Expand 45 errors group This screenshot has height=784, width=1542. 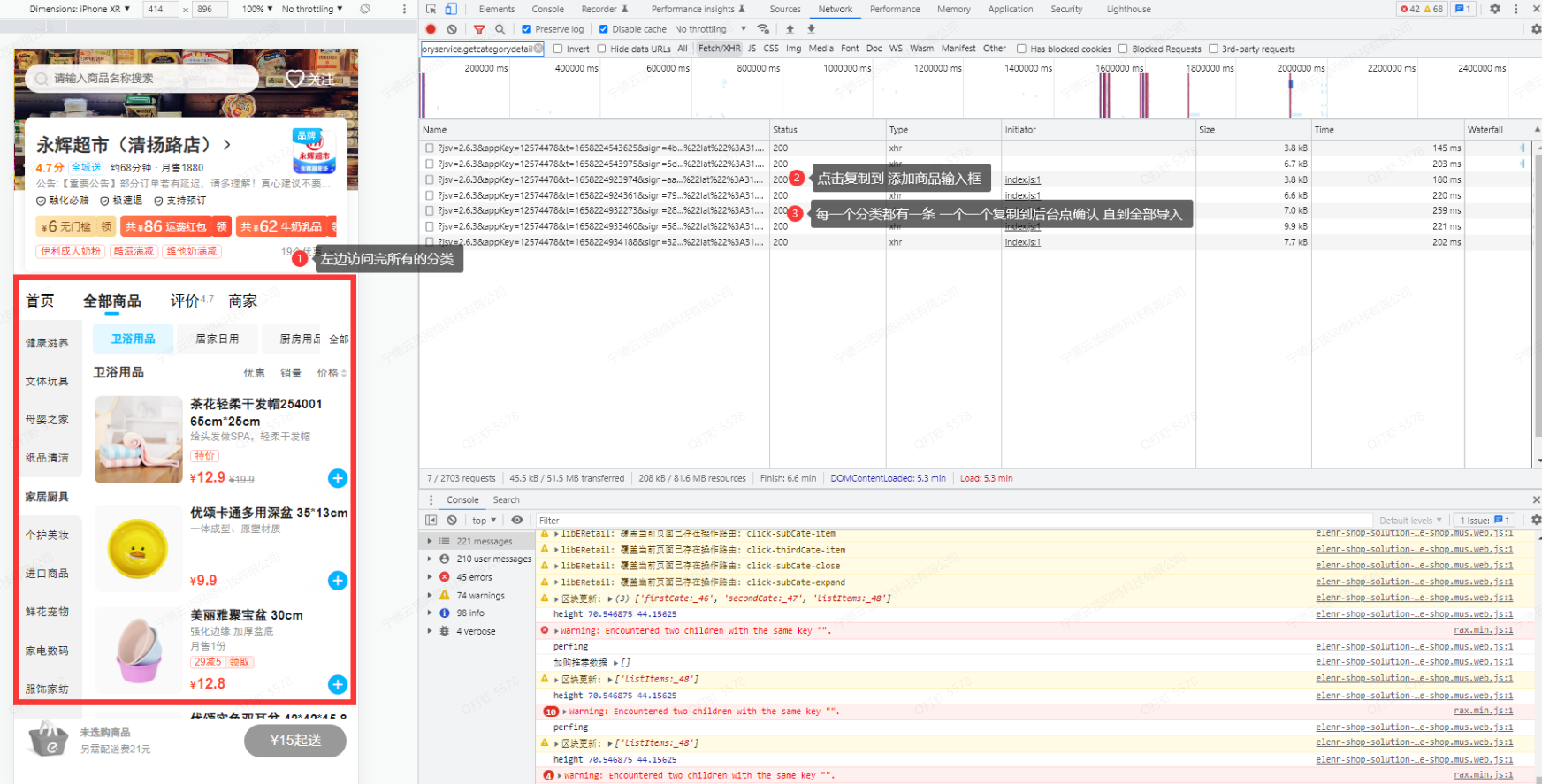431,577
